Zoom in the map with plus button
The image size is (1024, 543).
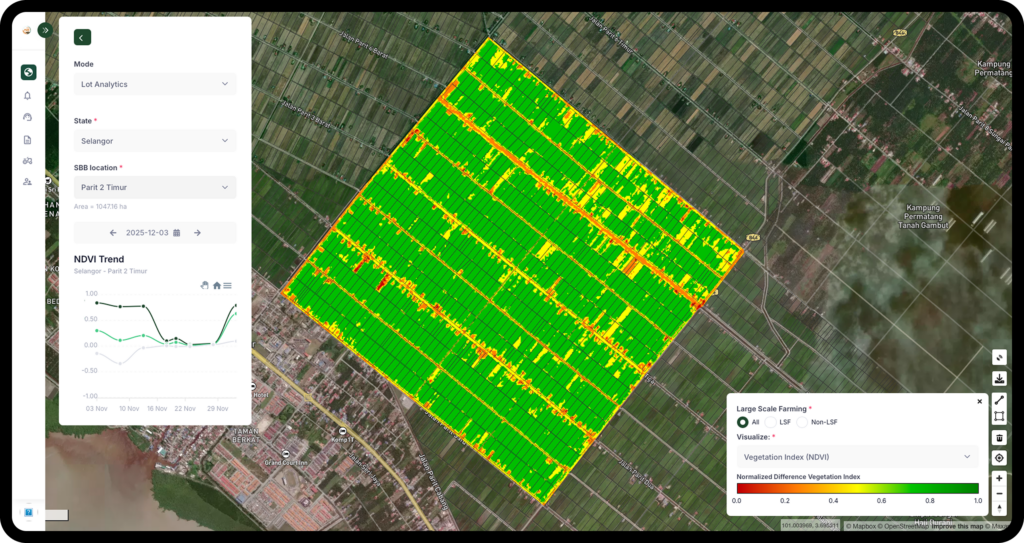[x=999, y=479]
